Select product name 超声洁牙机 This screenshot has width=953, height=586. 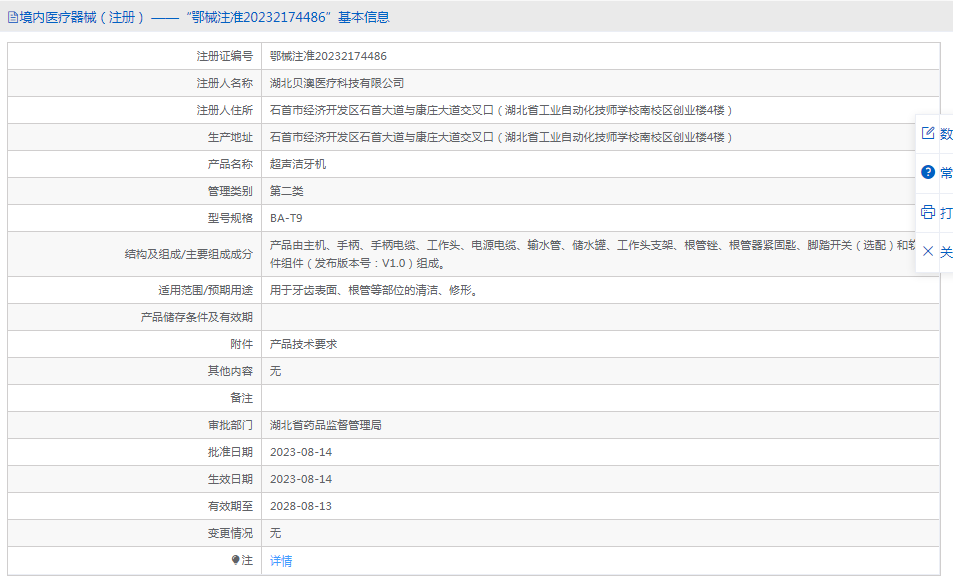pos(298,164)
